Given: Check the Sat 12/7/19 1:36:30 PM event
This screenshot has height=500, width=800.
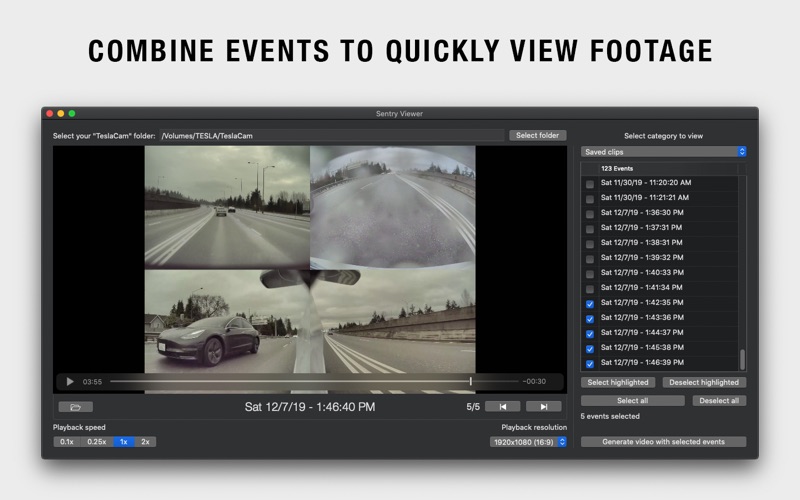Looking at the screenshot, I should pyautogui.click(x=590, y=214).
